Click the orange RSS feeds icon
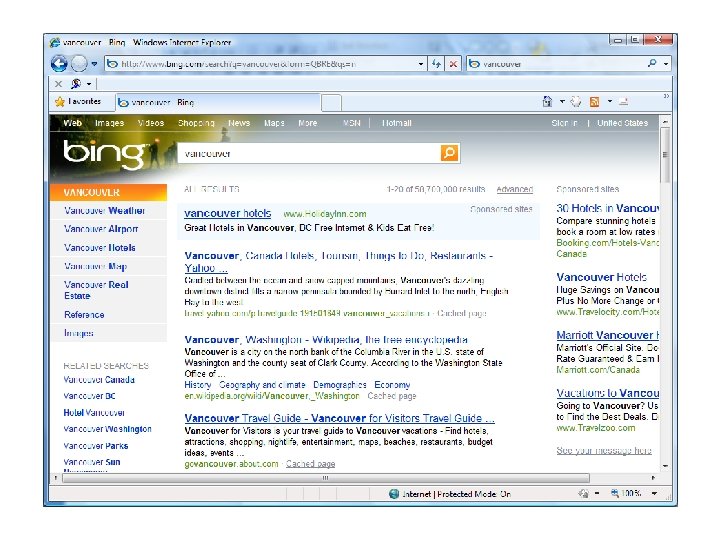This screenshot has height=540, width=720. (594, 102)
